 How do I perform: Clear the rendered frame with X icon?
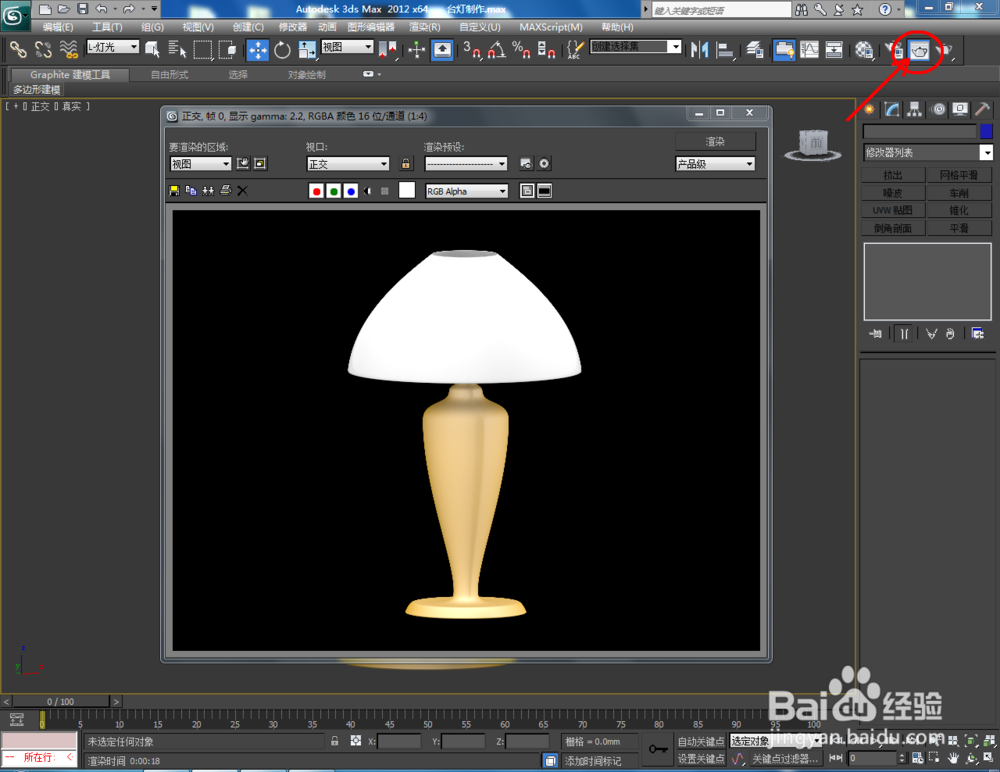242,190
